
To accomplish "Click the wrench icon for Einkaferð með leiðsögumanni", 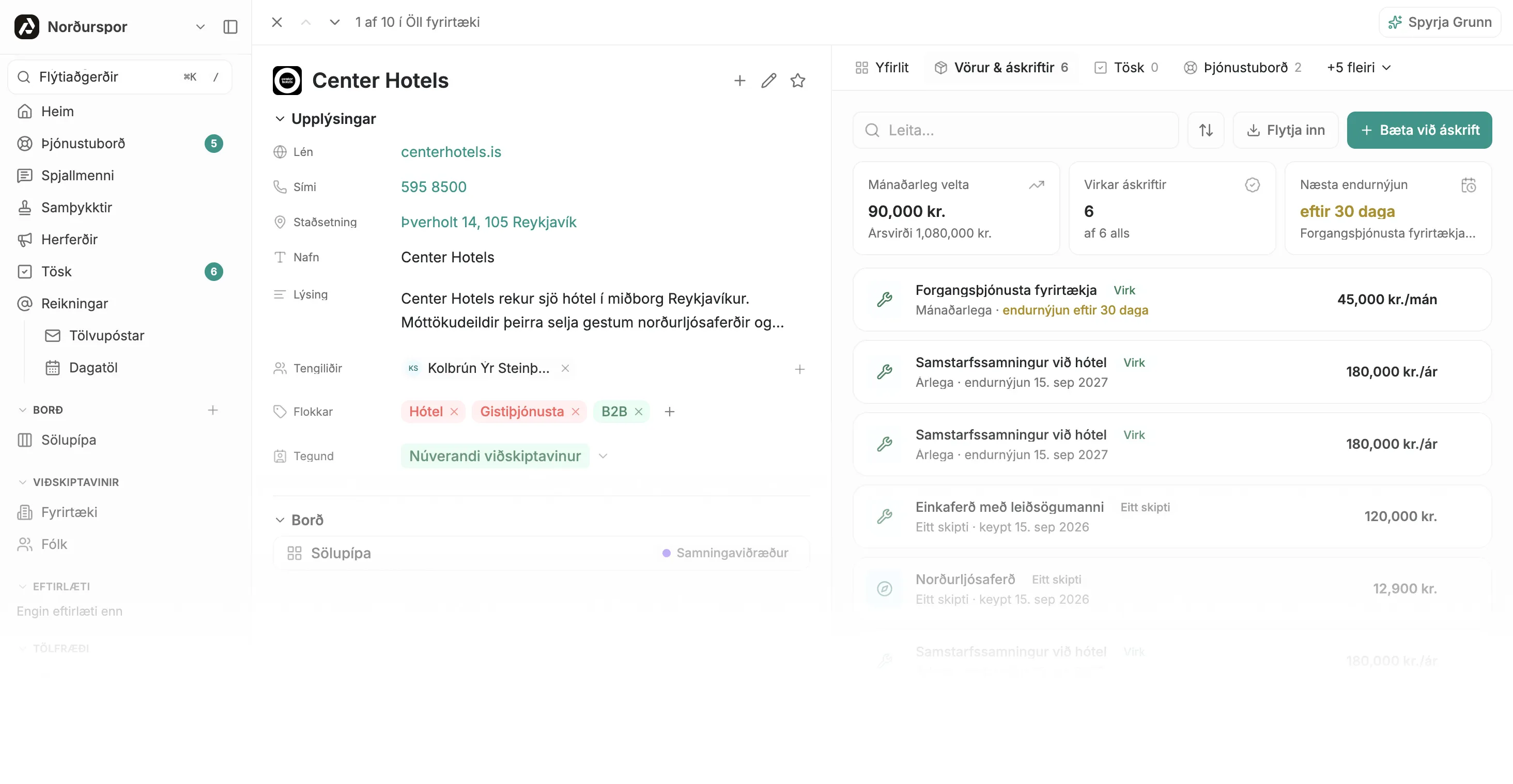I will tap(885, 516).
